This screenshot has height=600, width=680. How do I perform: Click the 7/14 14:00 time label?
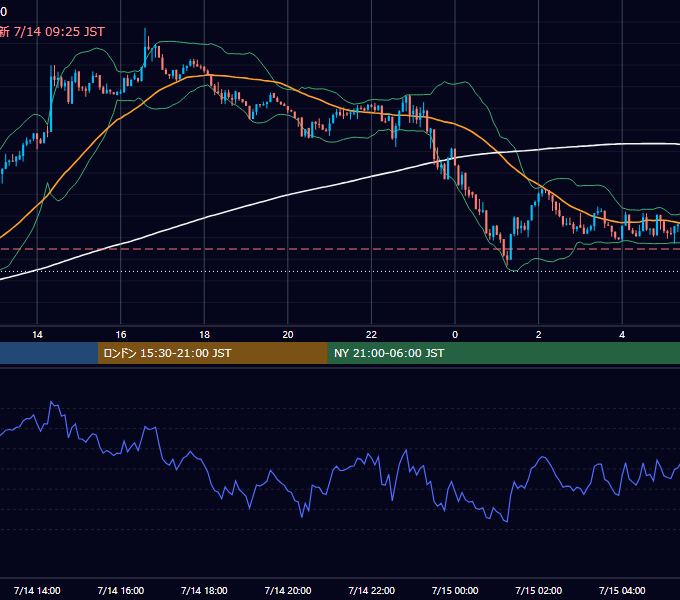click(37, 590)
